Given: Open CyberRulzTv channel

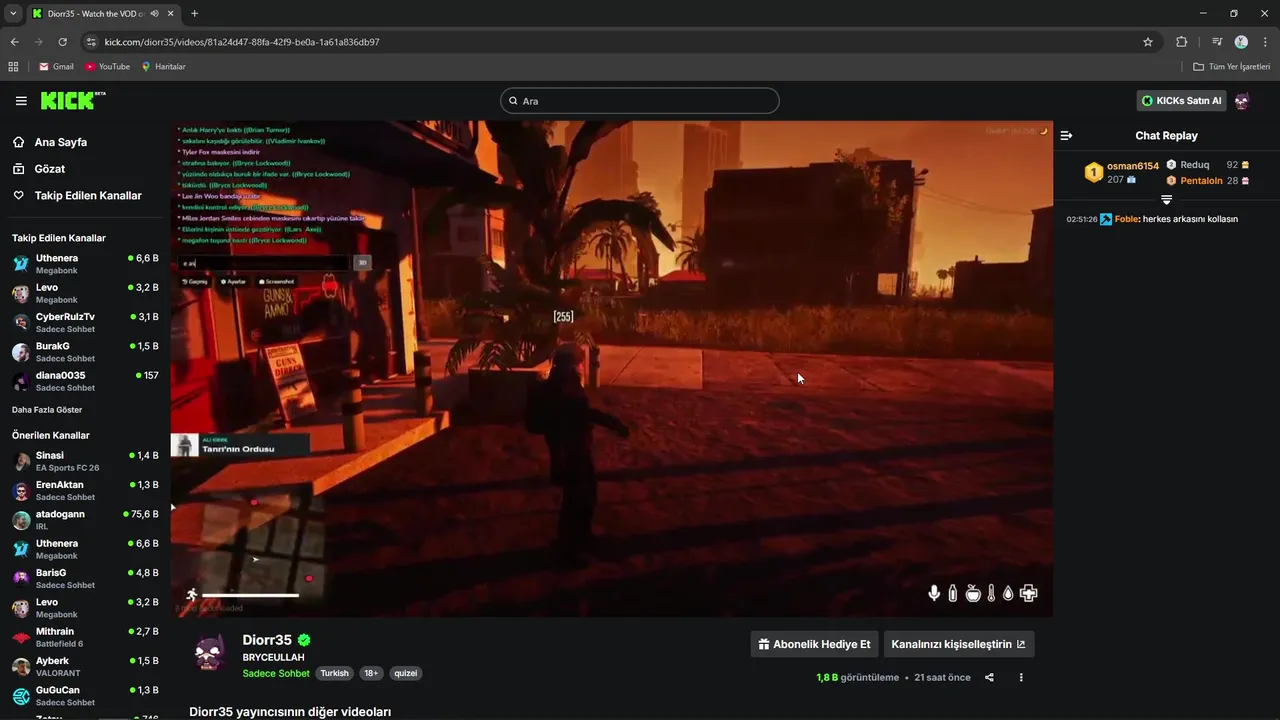Looking at the screenshot, I should coord(85,322).
